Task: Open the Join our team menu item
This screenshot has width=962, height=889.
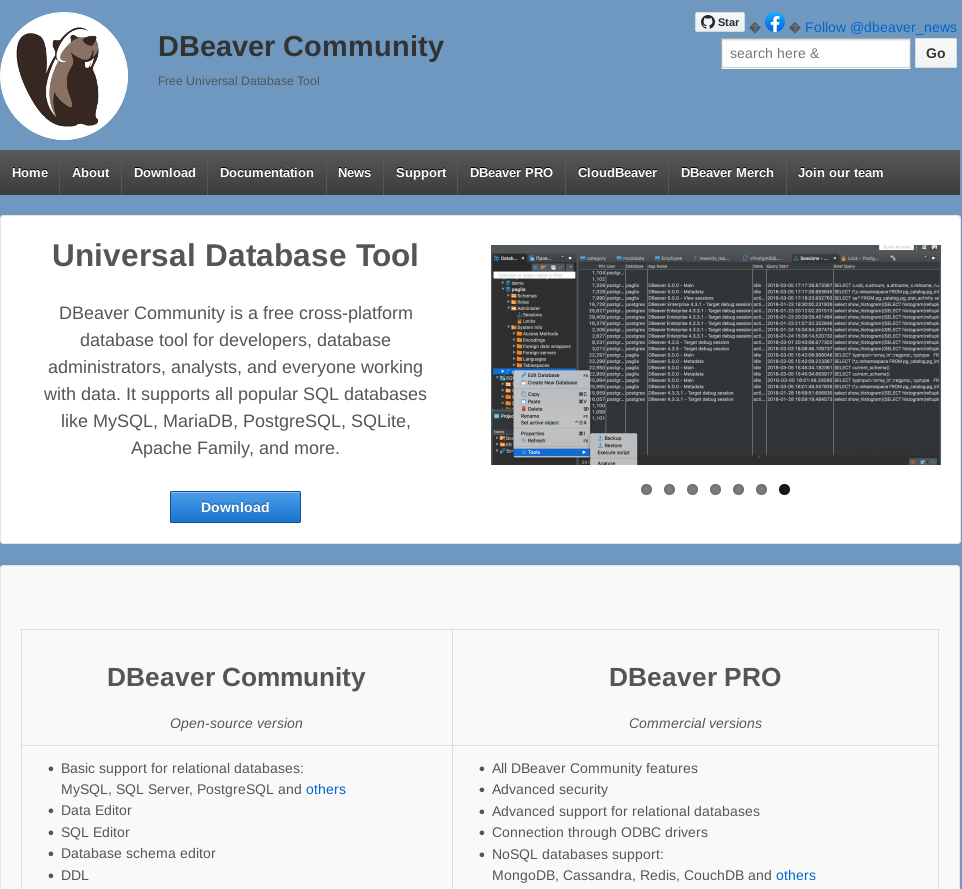Action: [x=840, y=173]
